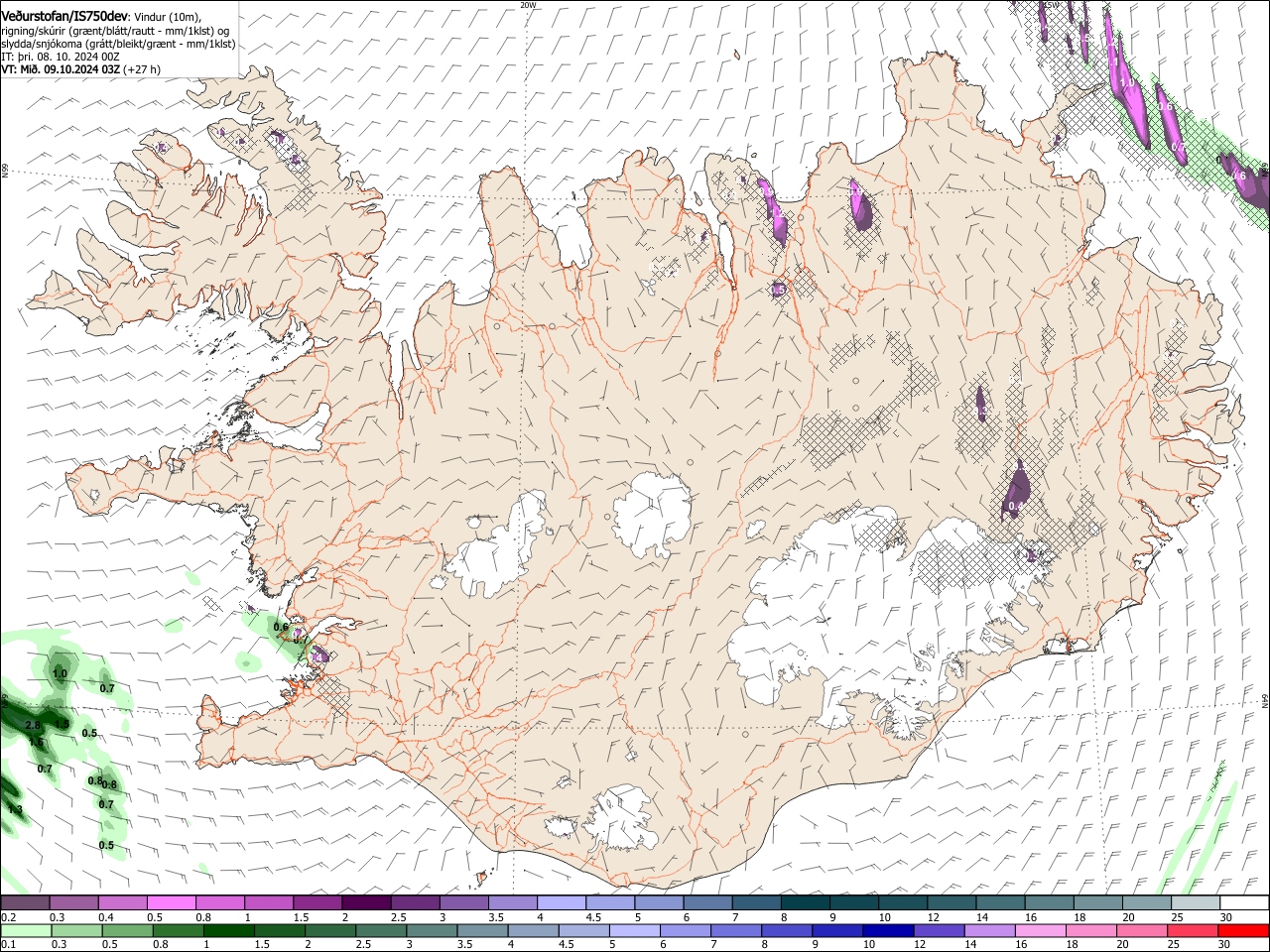Click the 'Vindur (10m)' wind description text

tap(167, 17)
